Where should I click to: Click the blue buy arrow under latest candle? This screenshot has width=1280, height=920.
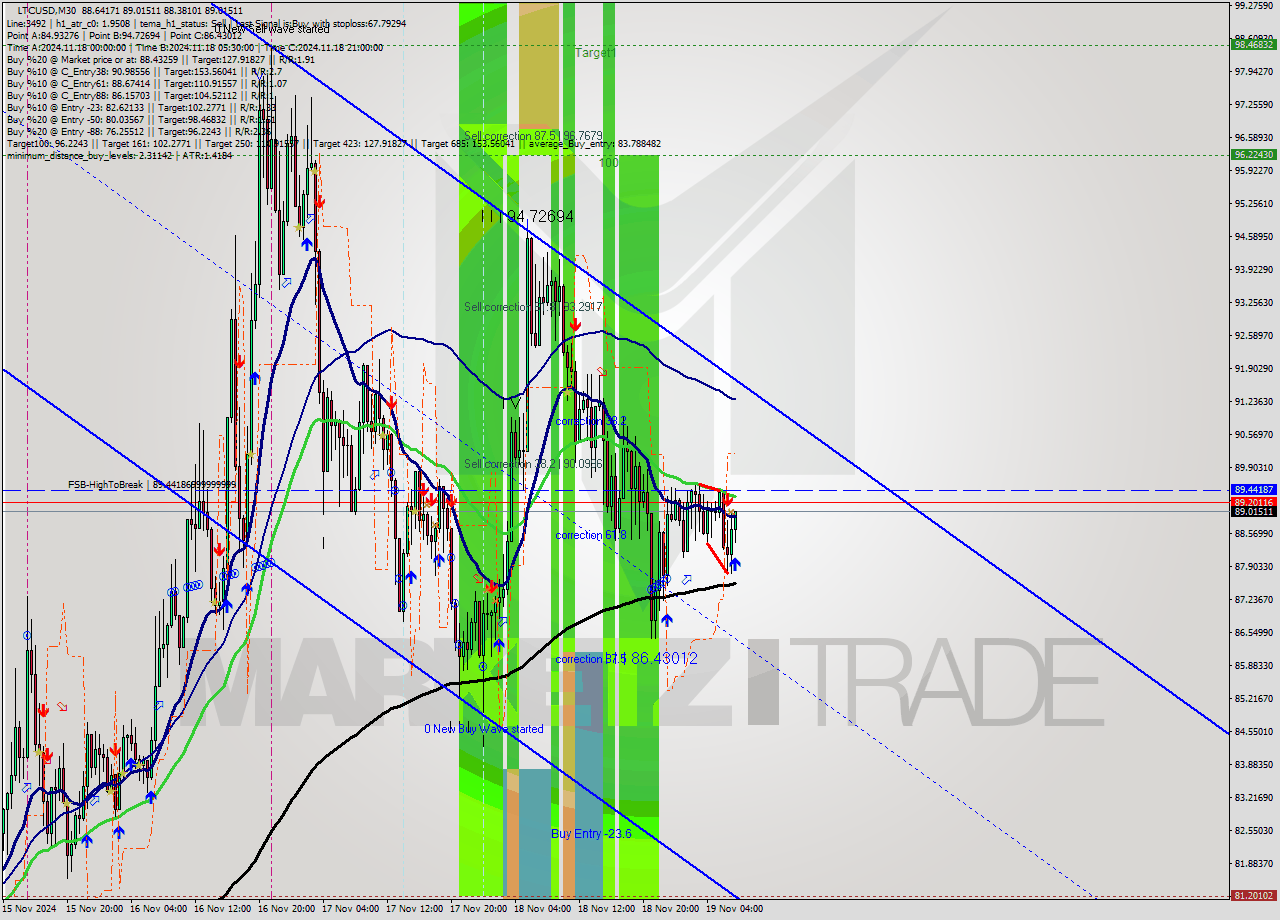click(x=735, y=565)
